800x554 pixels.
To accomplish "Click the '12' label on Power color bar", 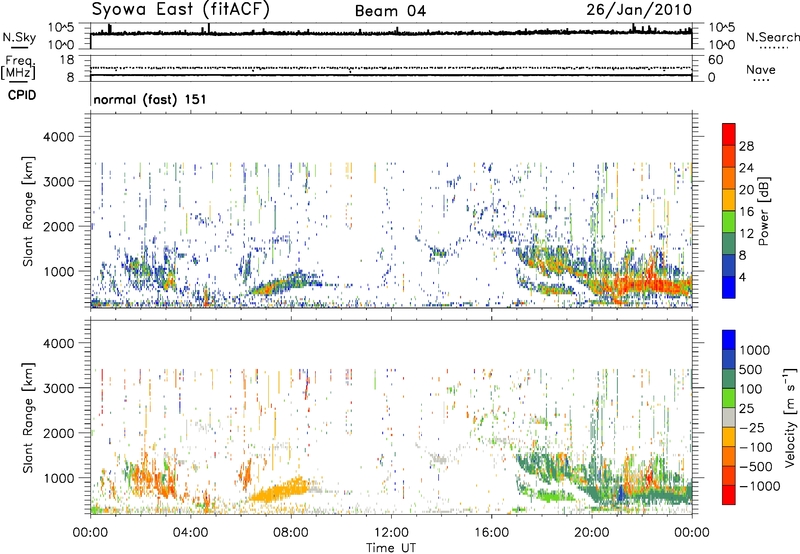I will tap(746, 234).
